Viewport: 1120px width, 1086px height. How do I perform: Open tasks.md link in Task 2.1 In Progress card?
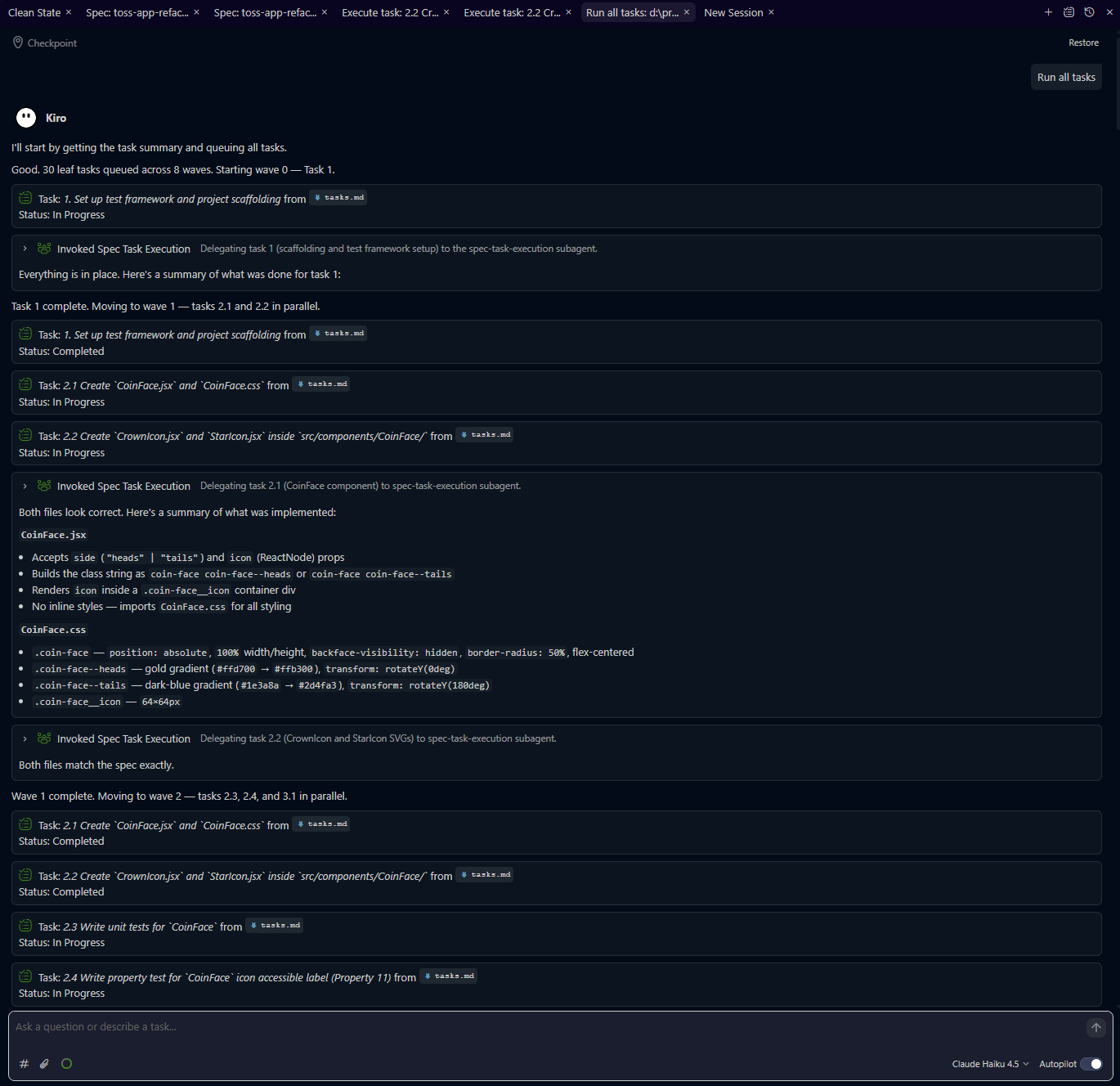tap(321, 384)
